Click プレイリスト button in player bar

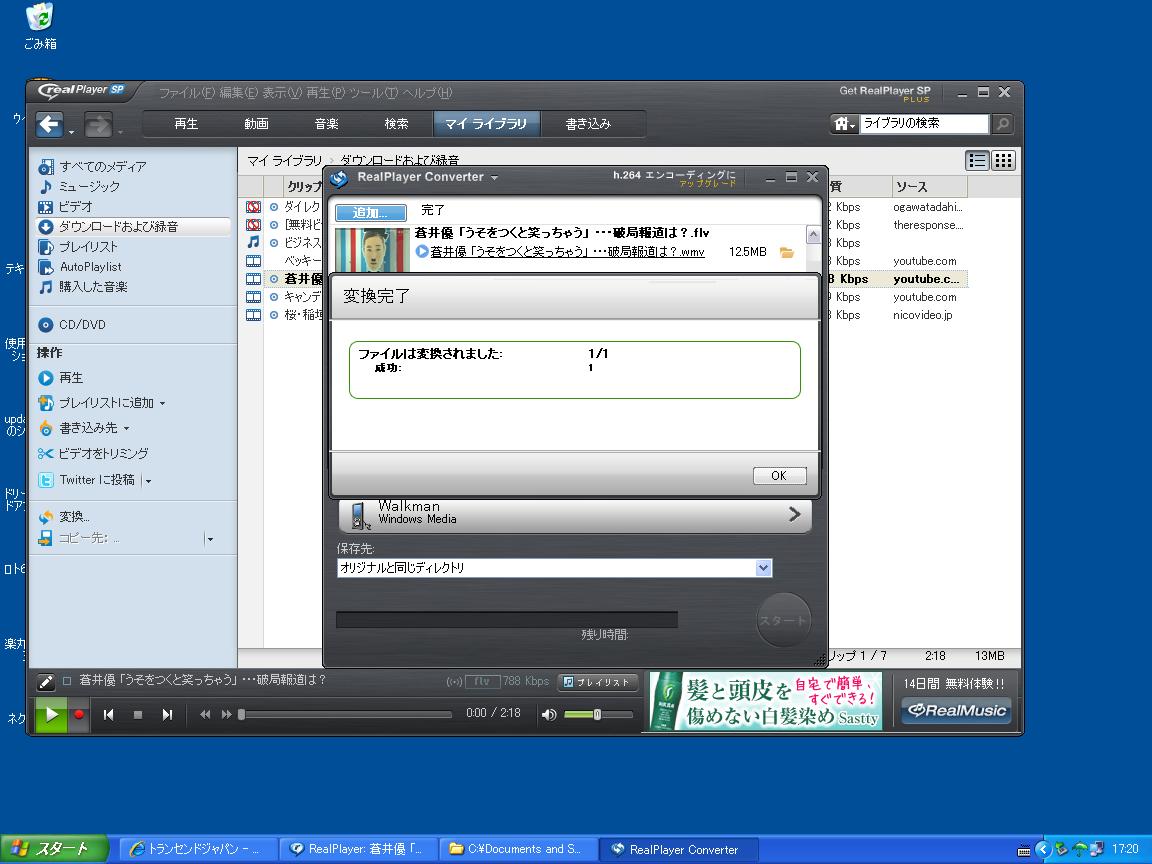[597, 683]
